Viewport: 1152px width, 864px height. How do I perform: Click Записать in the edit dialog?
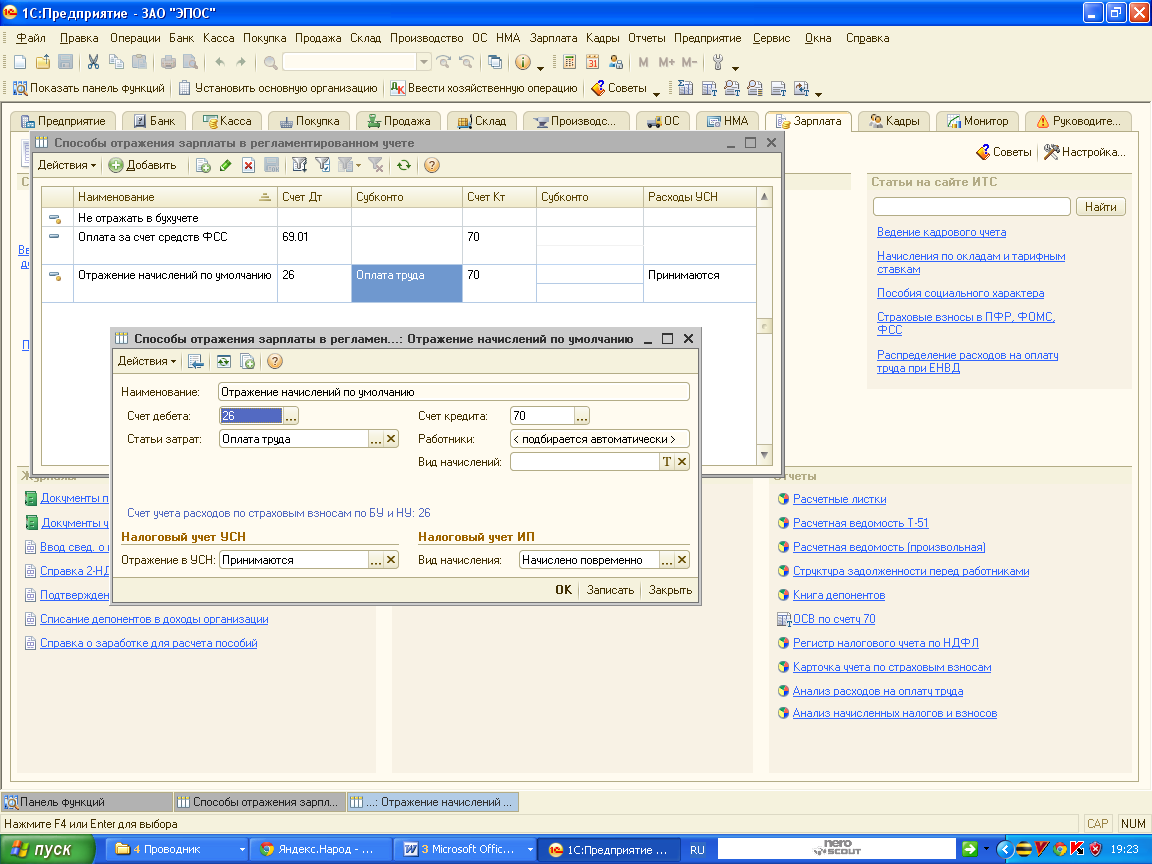tap(610, 590)
